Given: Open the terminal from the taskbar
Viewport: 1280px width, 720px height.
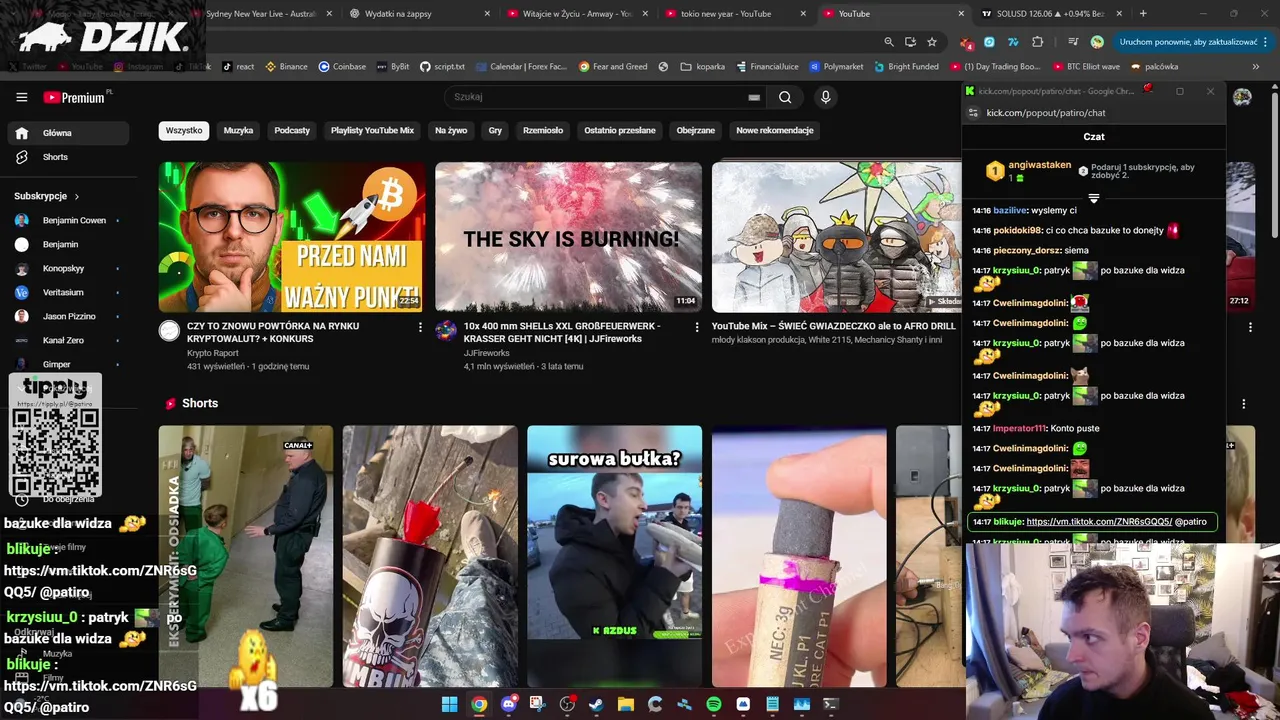Looking at the screenshot, I should pyautogui.click(x=830, y=704).
